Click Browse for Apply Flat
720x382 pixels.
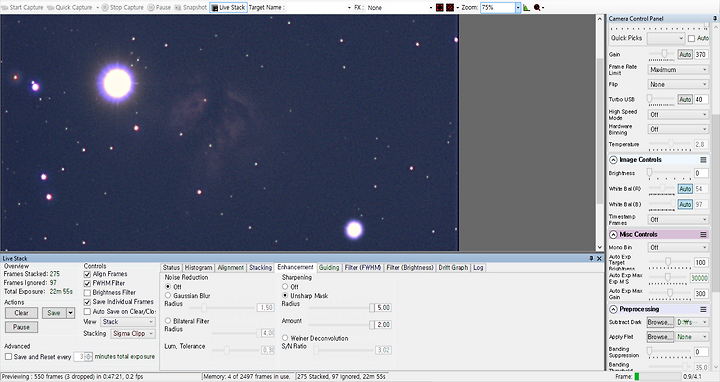[660, 337]
